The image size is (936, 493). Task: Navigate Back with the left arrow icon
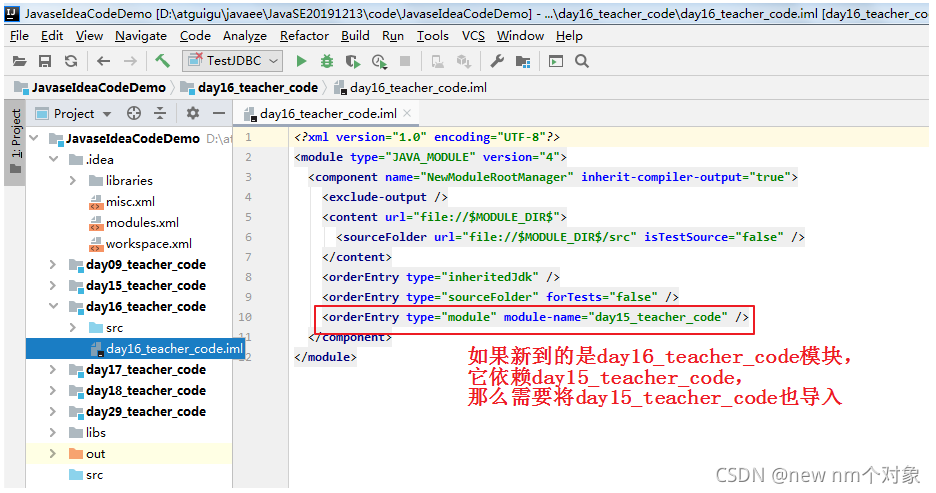click(104, 61)
